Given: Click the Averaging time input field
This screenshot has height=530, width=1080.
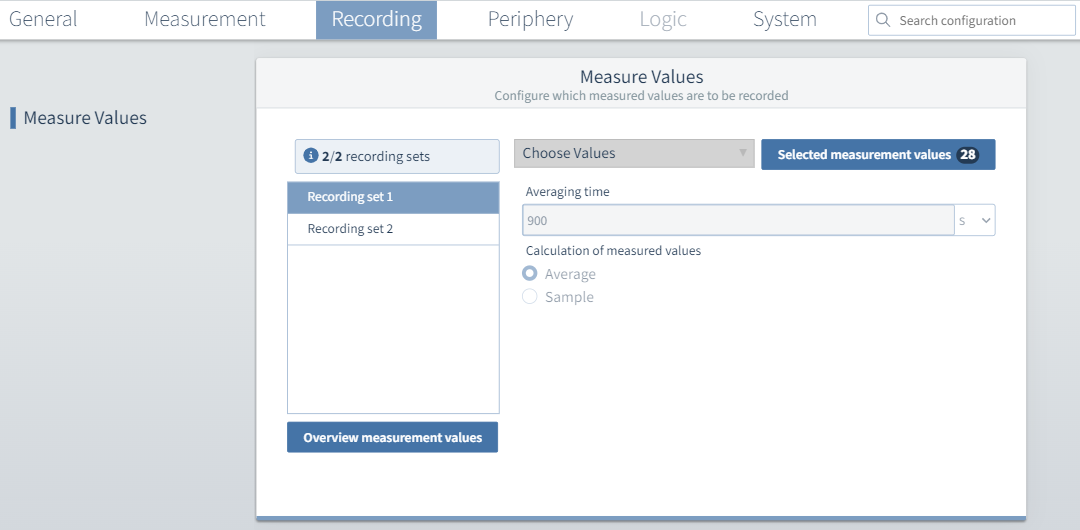Looking at the screenshot, I should click(x=737, y=220).
